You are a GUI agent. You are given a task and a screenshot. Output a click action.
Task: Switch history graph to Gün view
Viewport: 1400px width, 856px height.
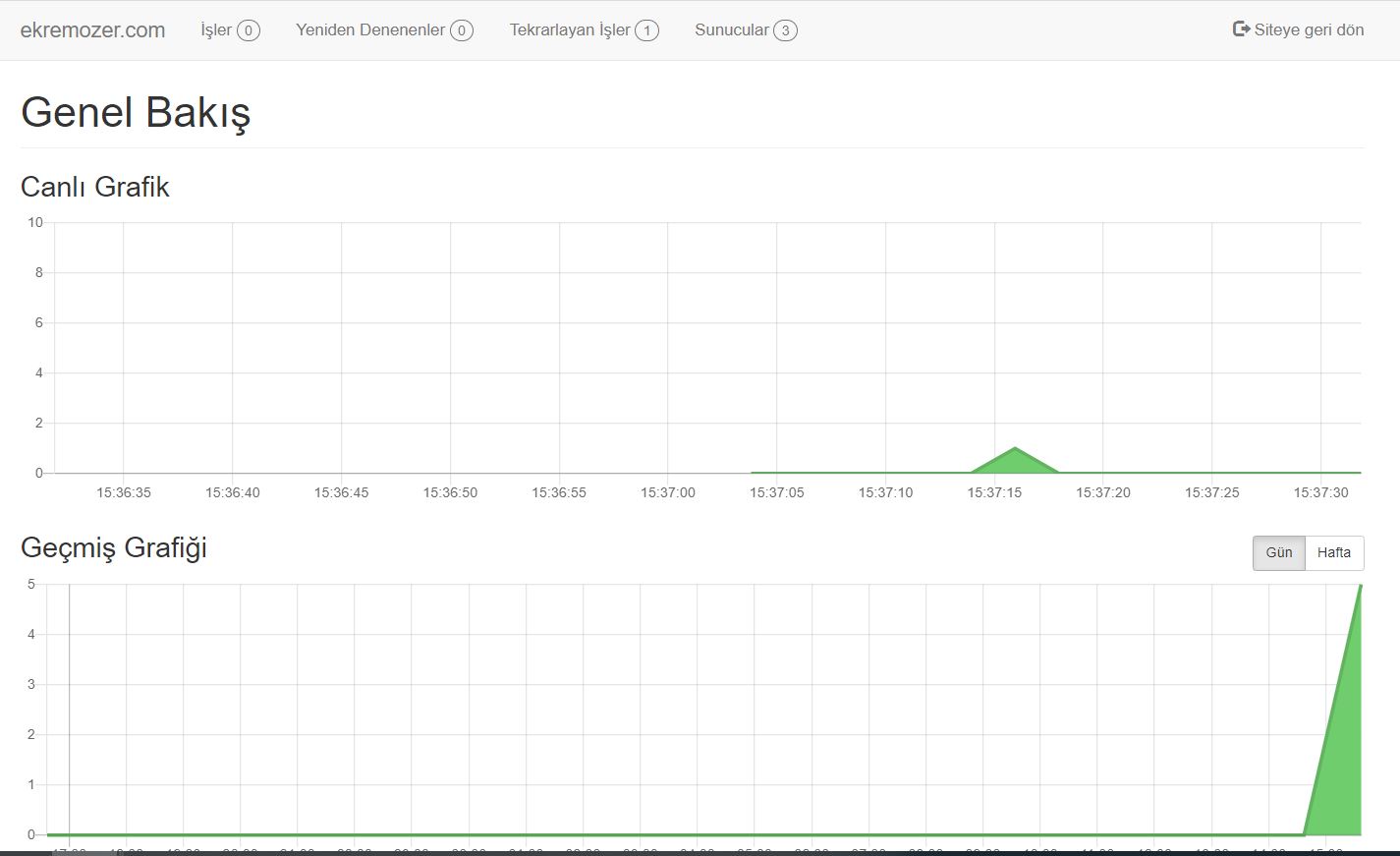1278,552
